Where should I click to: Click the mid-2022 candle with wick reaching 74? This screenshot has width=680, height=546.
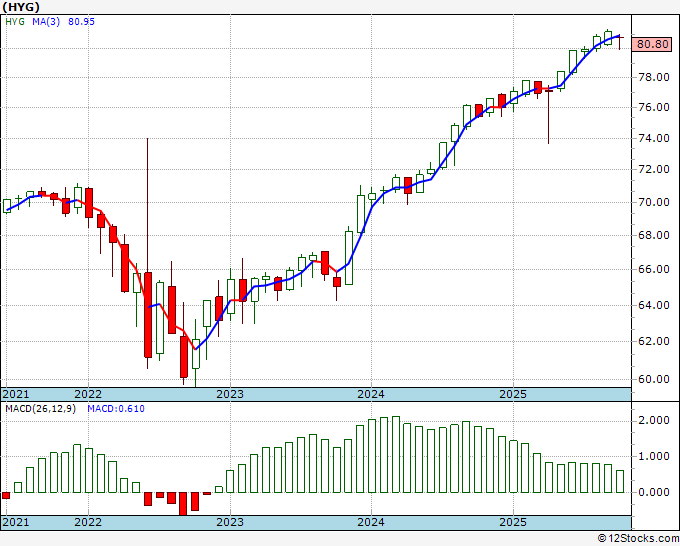[x=148, y=315]
